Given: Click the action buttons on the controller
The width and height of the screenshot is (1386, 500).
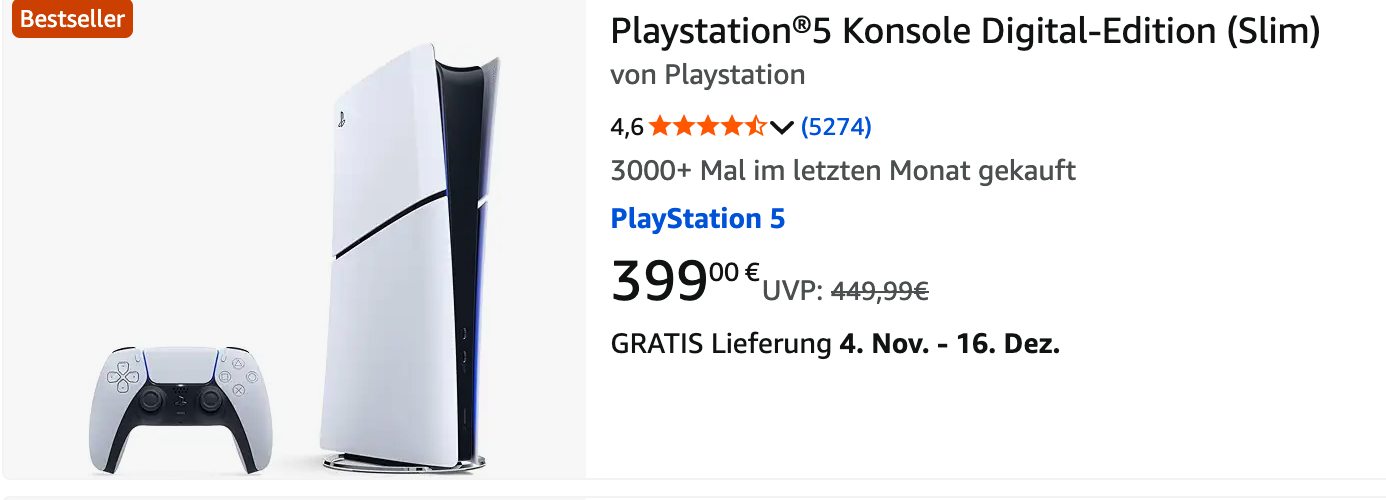Looking at the screenshot, I should tap(238, 378).
